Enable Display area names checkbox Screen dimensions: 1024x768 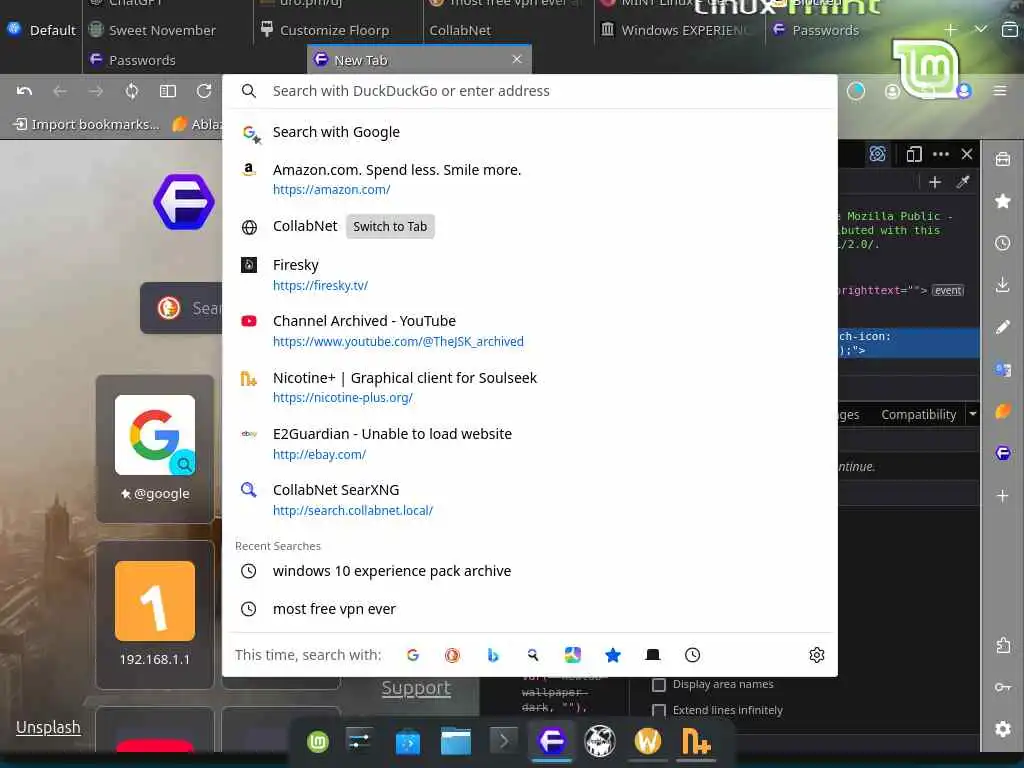coord(659,684)
